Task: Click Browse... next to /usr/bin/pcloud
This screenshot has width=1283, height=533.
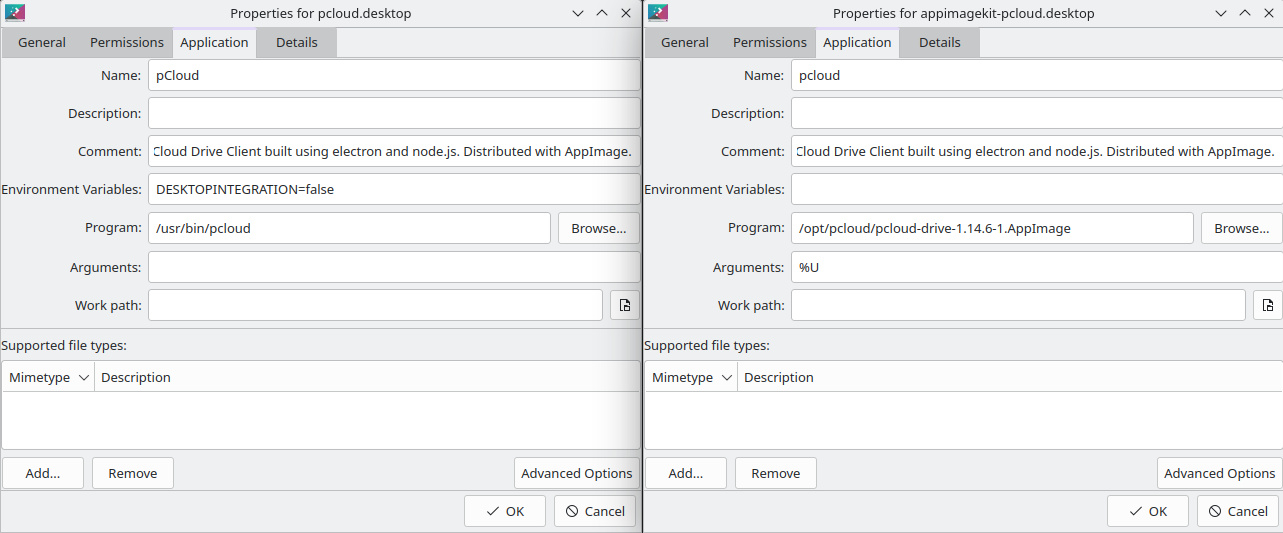Action: coord(598,228)
